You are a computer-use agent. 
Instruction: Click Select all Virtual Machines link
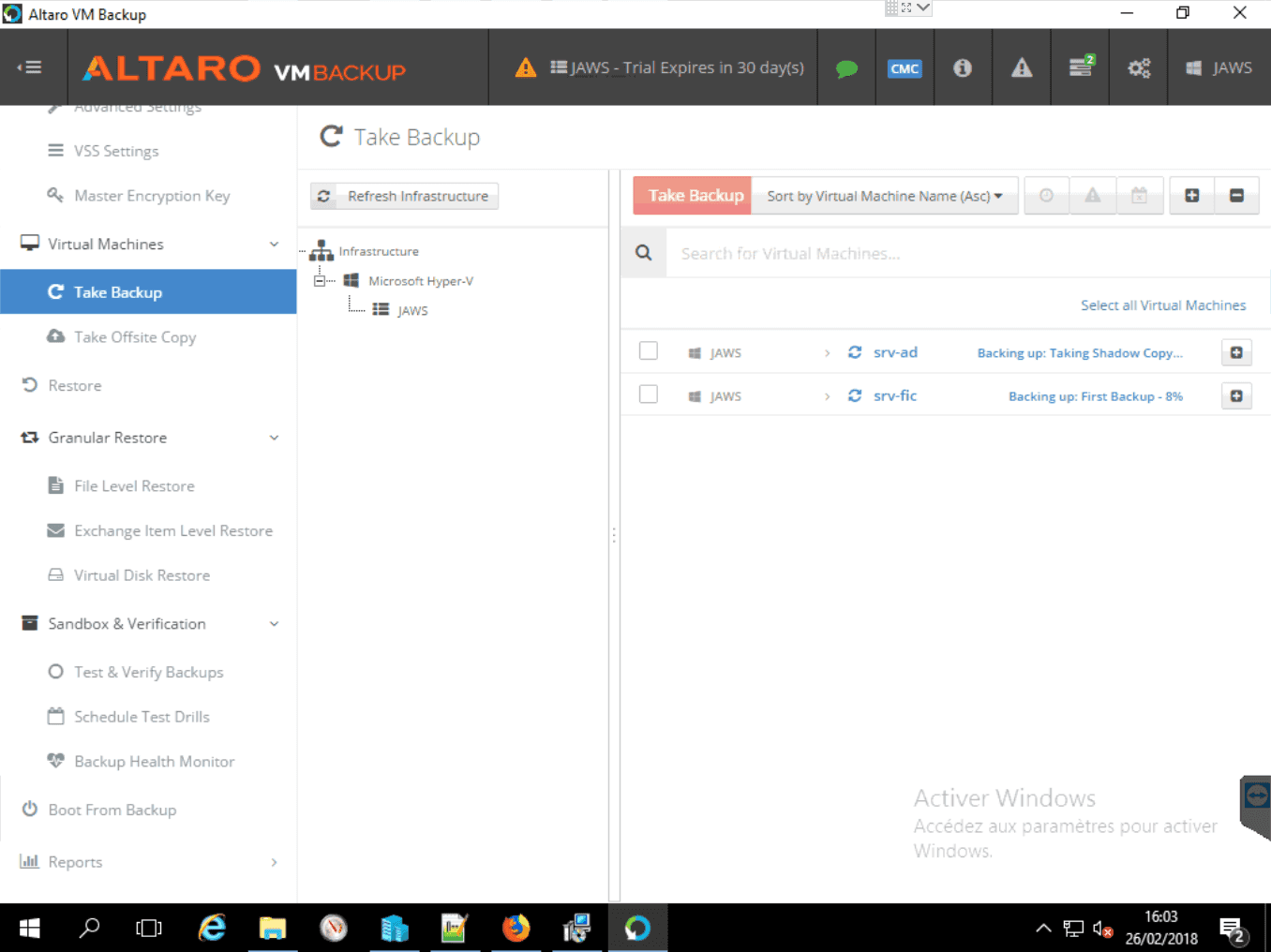[1162, 305]
